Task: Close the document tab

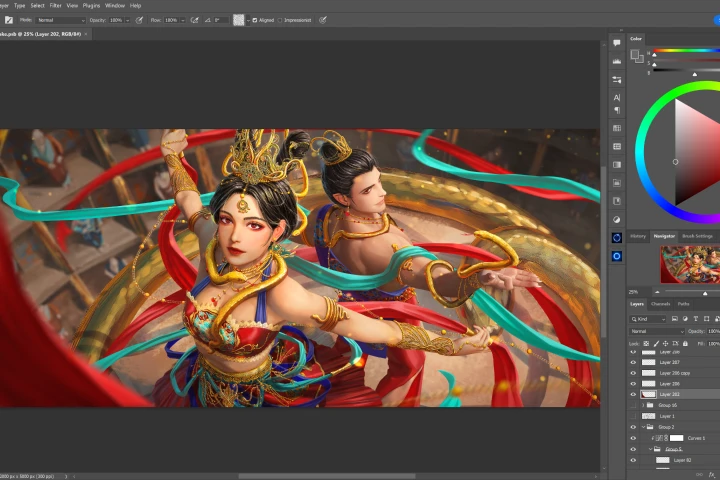Action: (x=86, y=34)
